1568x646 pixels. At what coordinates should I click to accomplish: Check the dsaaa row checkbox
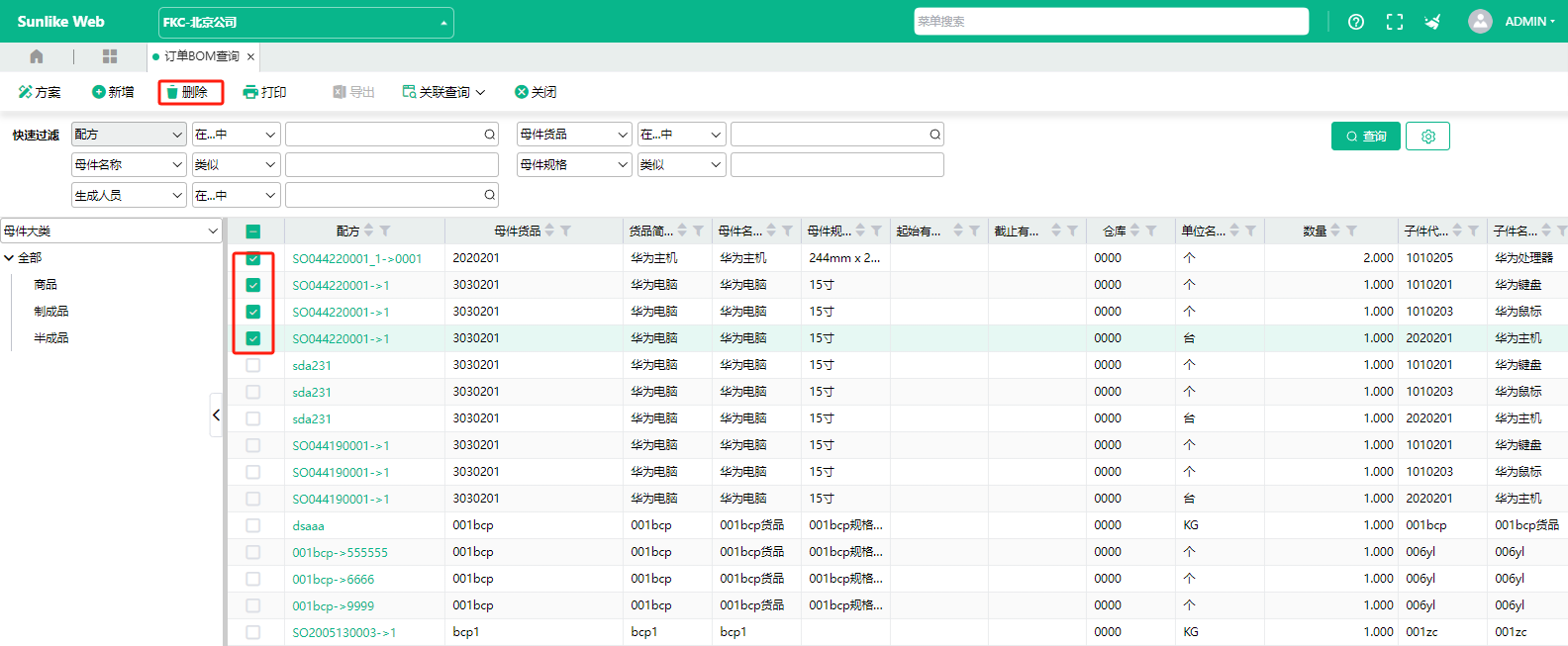[x=253, y=525]
